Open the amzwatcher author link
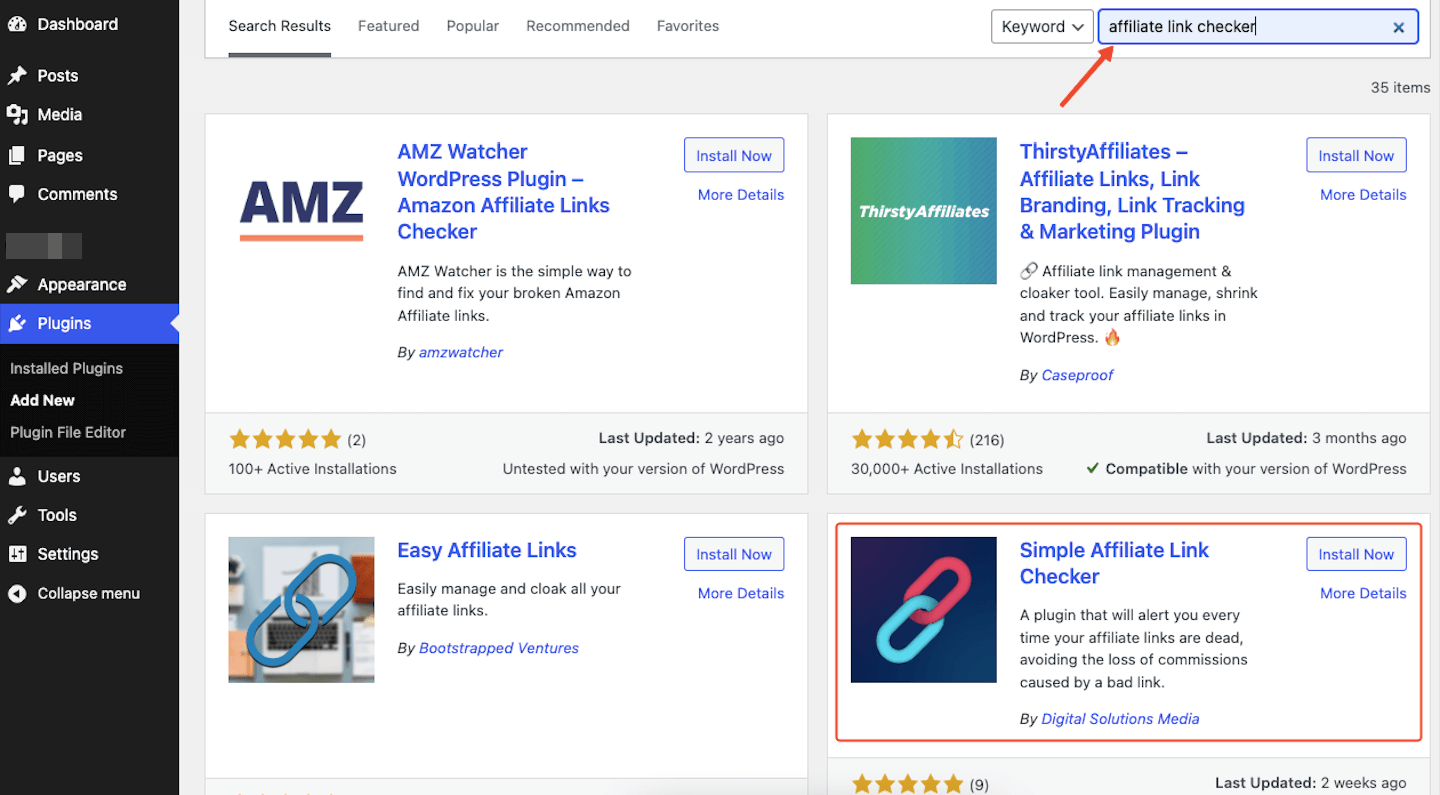The image size is (1440, 795). coord(461,352)
